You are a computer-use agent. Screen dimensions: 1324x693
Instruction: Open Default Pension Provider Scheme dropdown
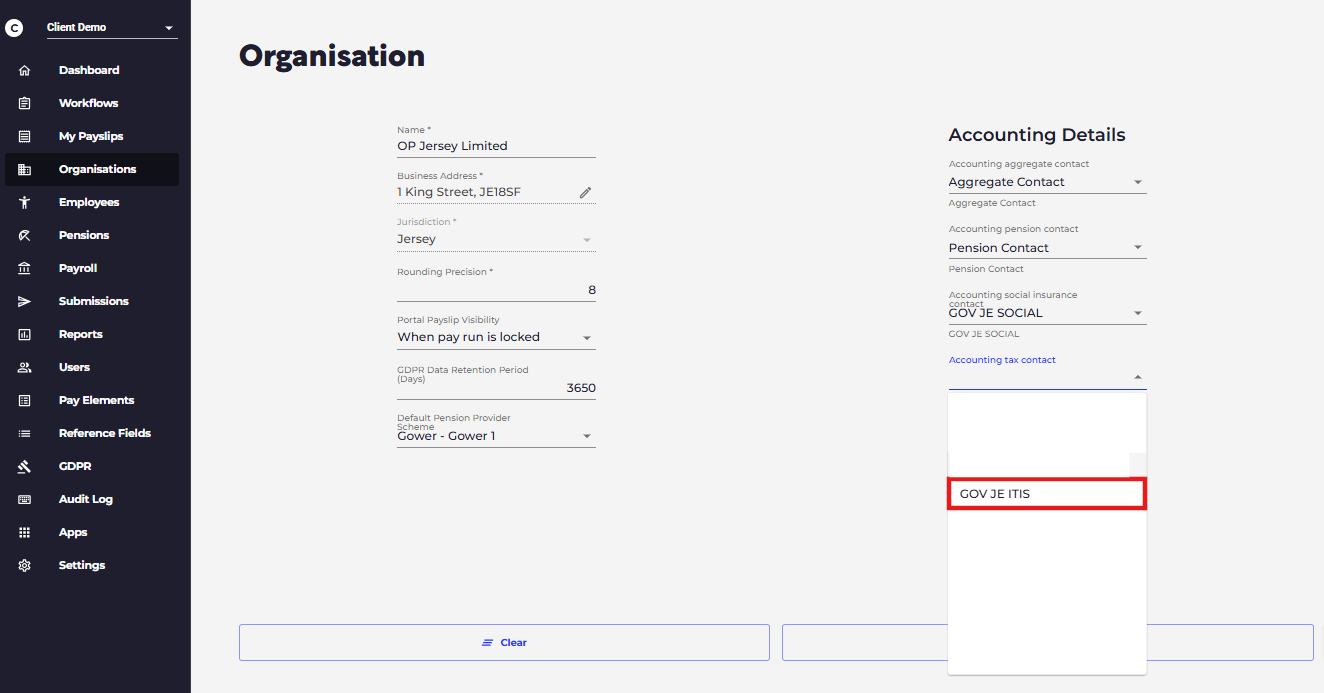pyautogui.click(x=496, y=436)
